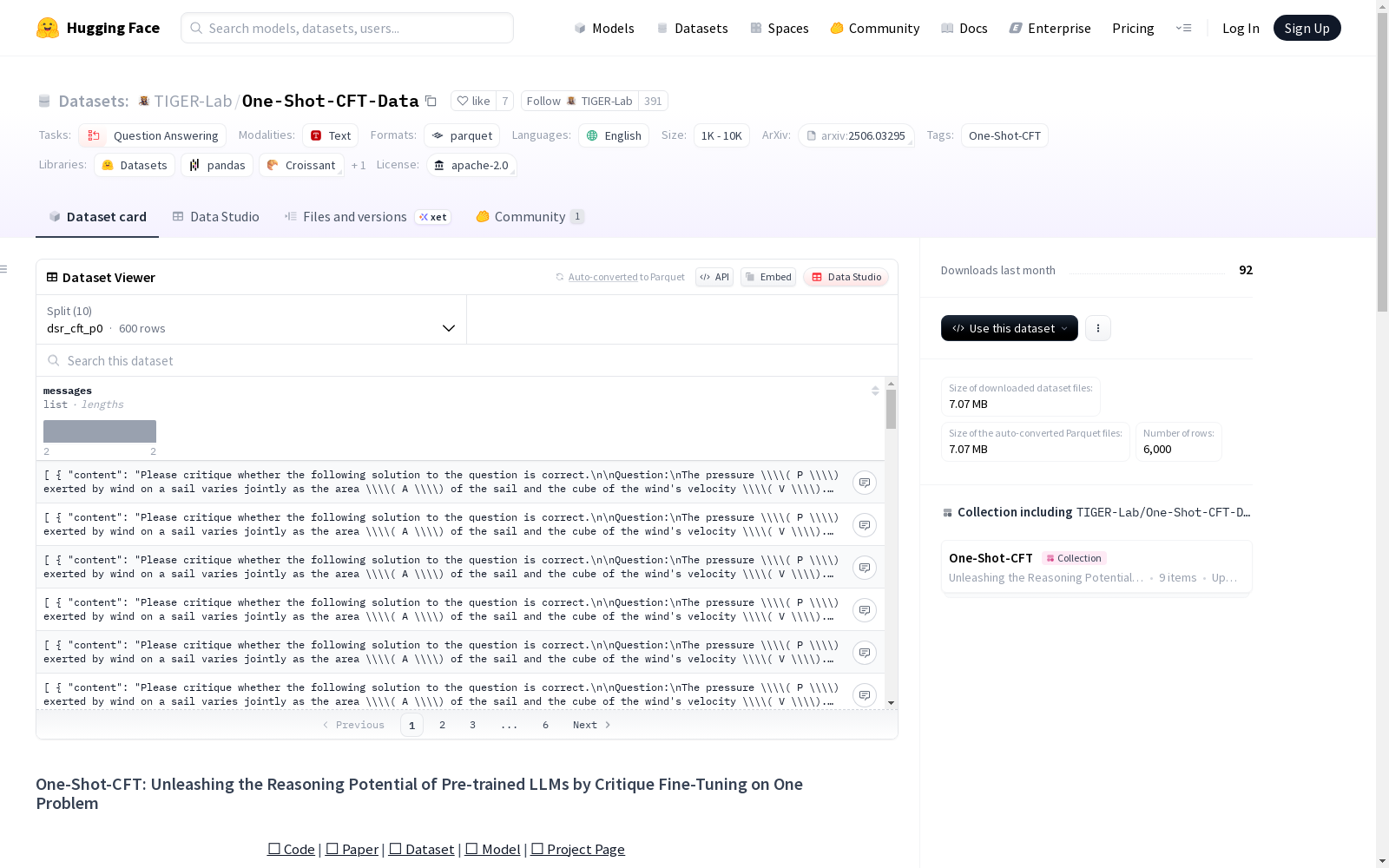Click the Log In link

pyautogui.click(x=1241, y=28)
